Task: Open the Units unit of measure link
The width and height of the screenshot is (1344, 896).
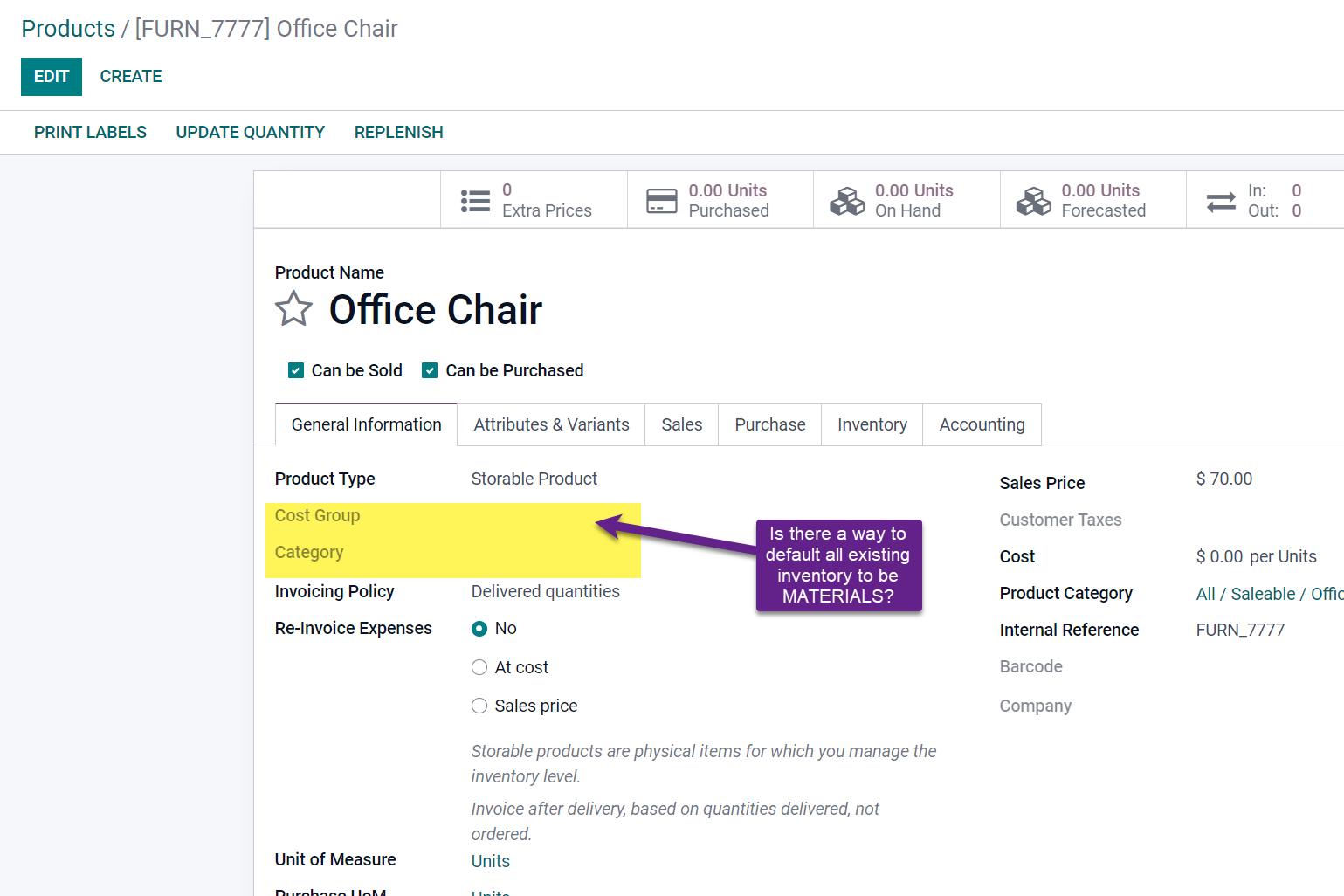Action: (x=491, y=861)
